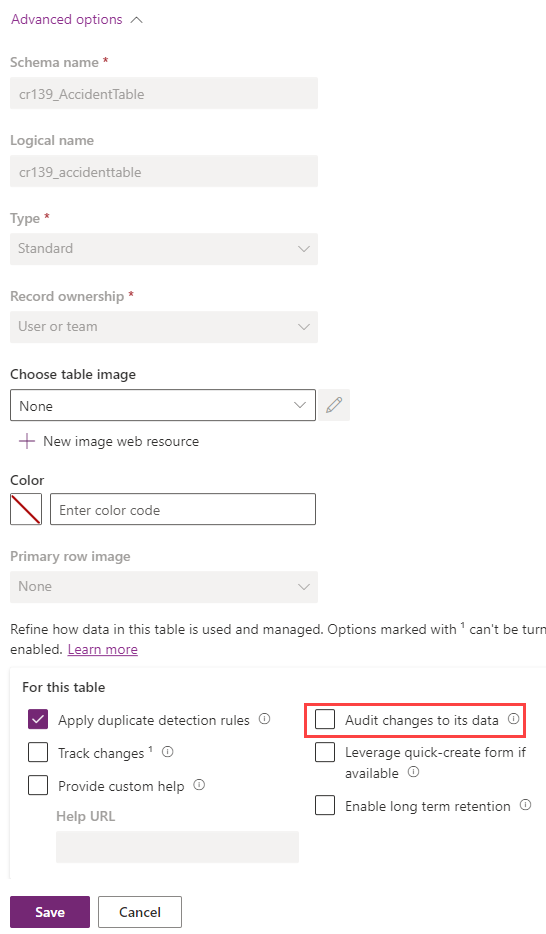The height and width of the screenshot is (934, 546).
Task: Click info icon beside Enable long term retention
Action: click(x=525, y=805)
